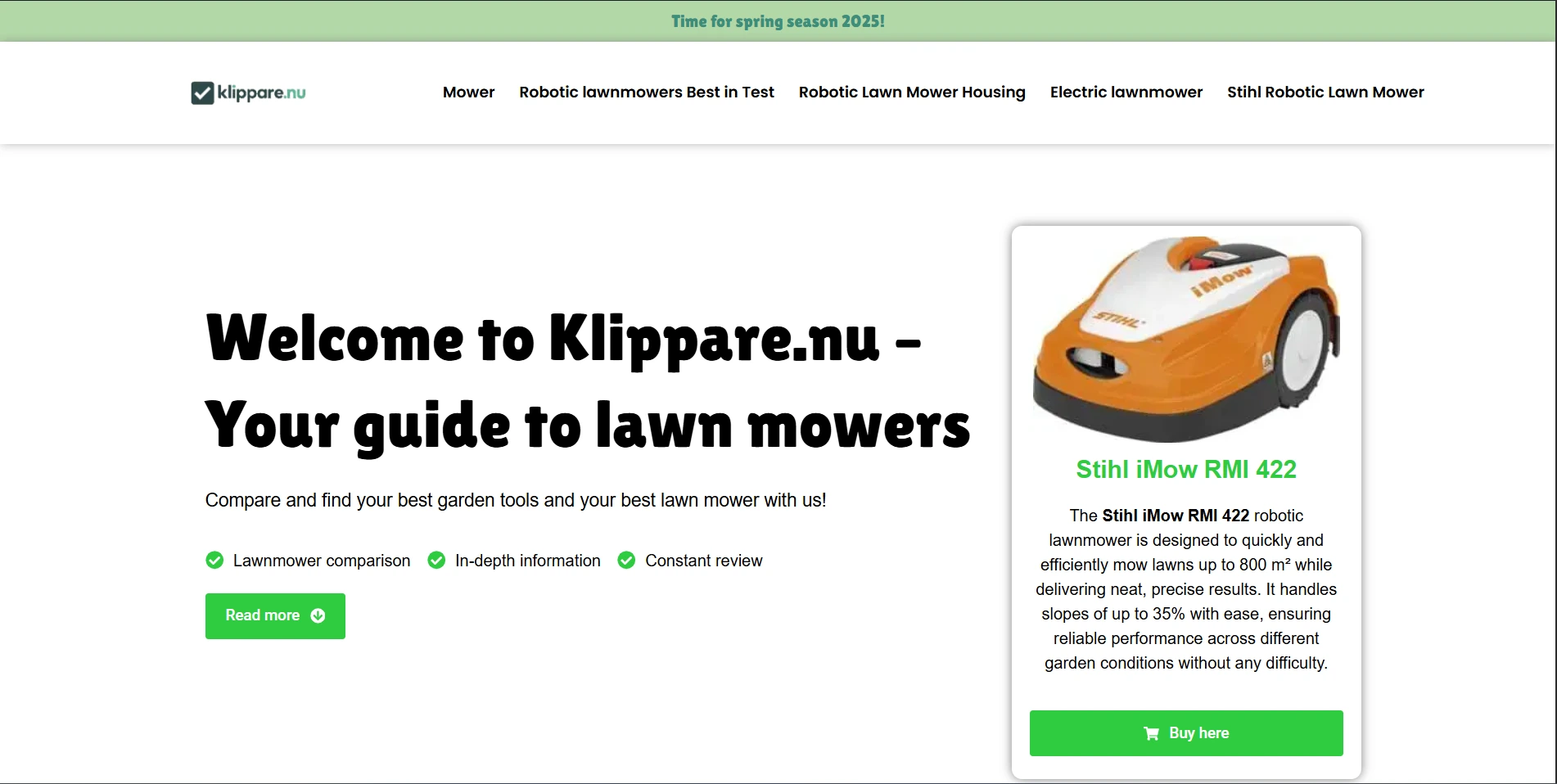
Task: Click the green Buy here button
Action: coord(1186,733)
